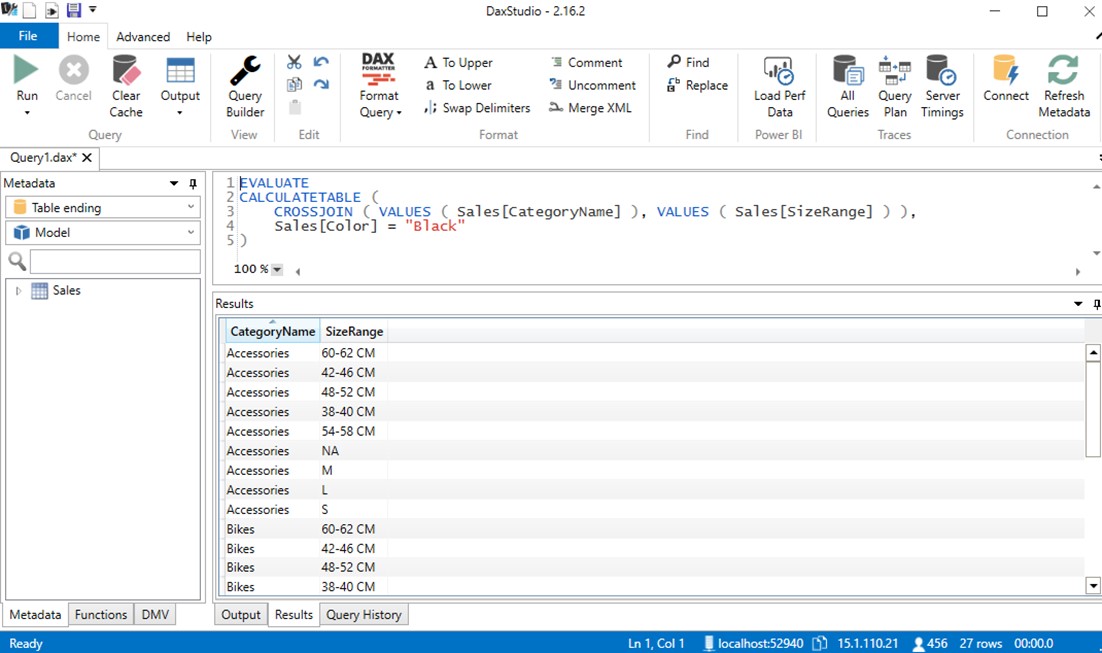
Task: Click the new document icon in title bar
Action: coord(30,11)
